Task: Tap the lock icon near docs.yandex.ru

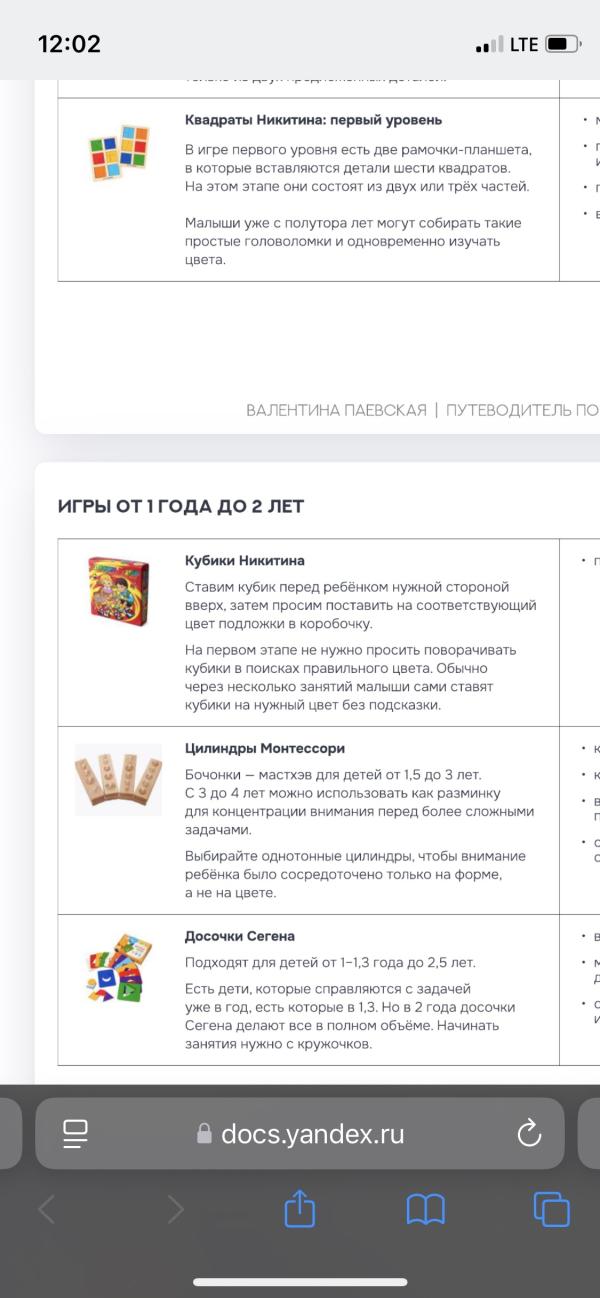Action: pos(205,1133)
